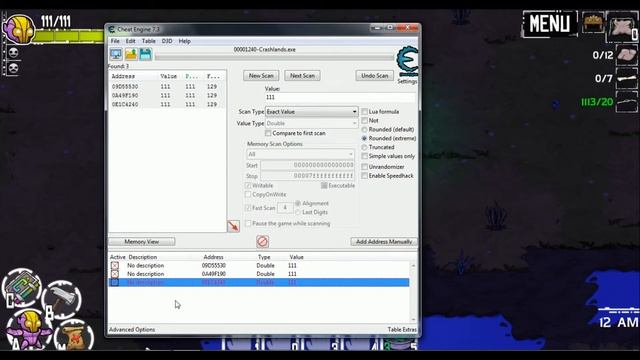
Task: Select the hammer tool icon
Action: [x=62, y=299]
